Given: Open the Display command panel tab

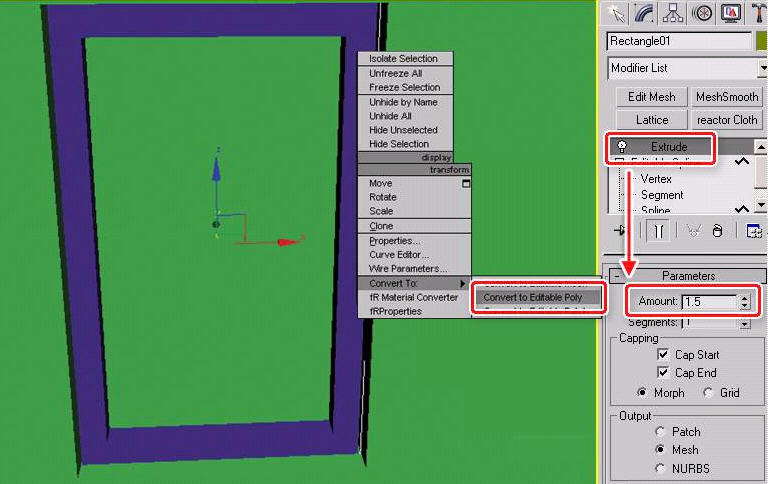Looking at the screenshot, I should point(731,13).
